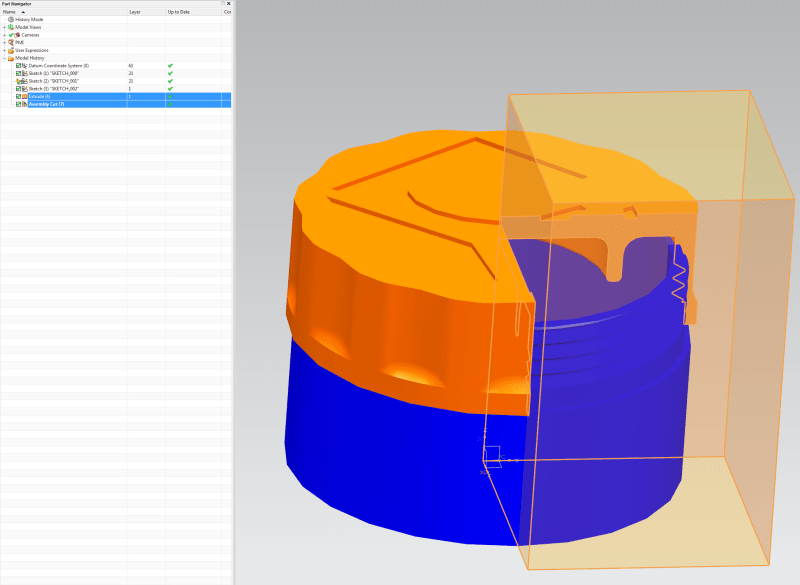Click the Up to Date checkmark for SKETCH_000

click(170, 73)
